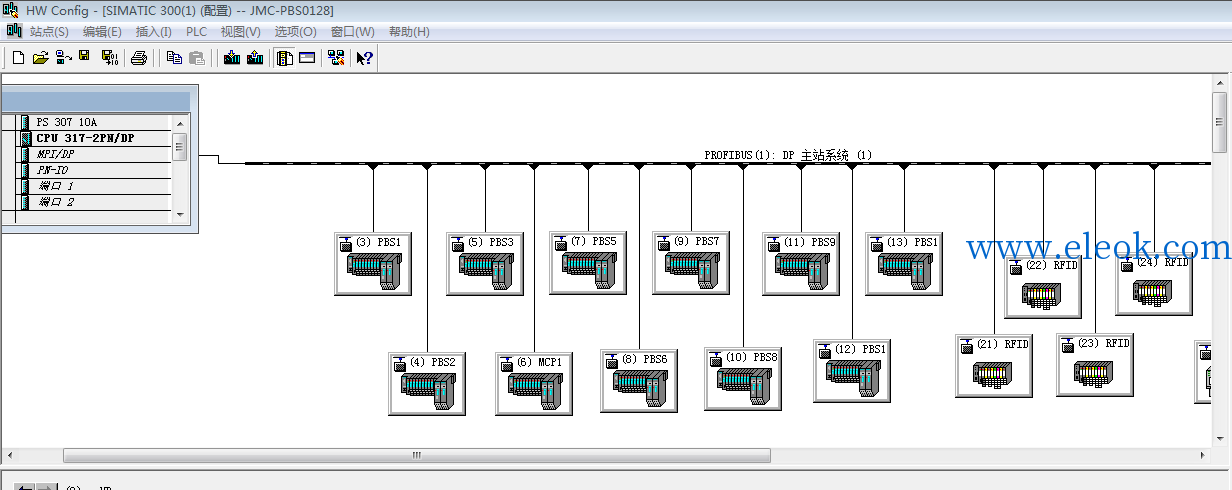Click the Save floppy disk icon
This screenshot has height=490, width=1232.
point(84,57)
